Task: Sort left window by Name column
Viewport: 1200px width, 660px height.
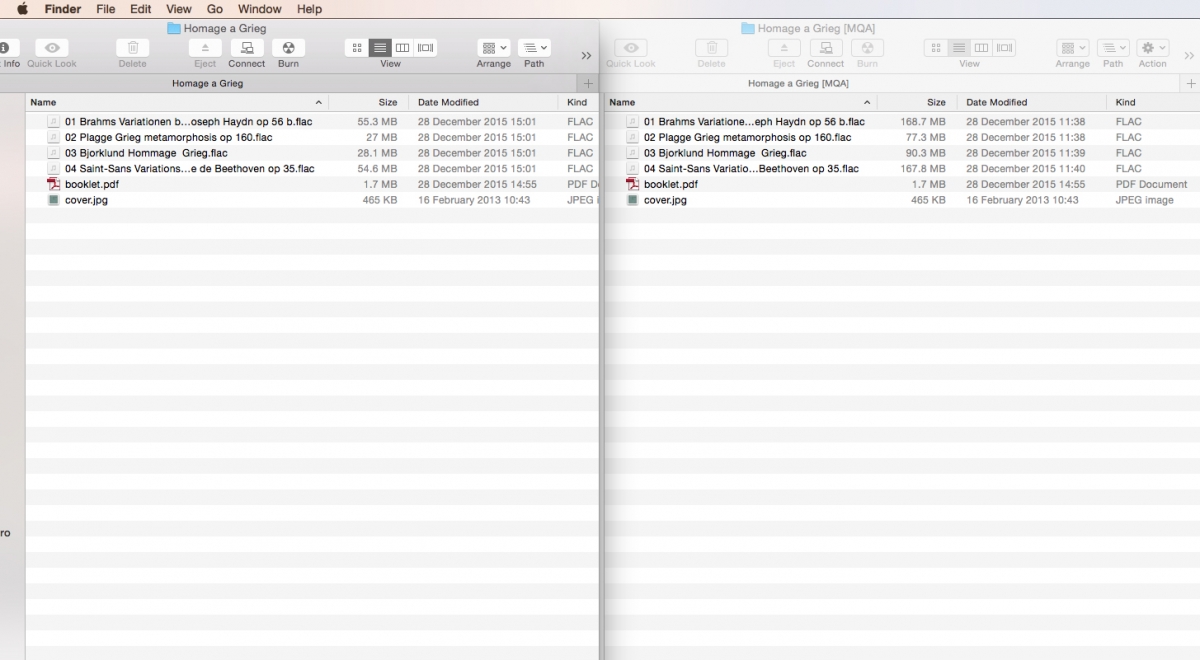Action: (x=177, y=102)
